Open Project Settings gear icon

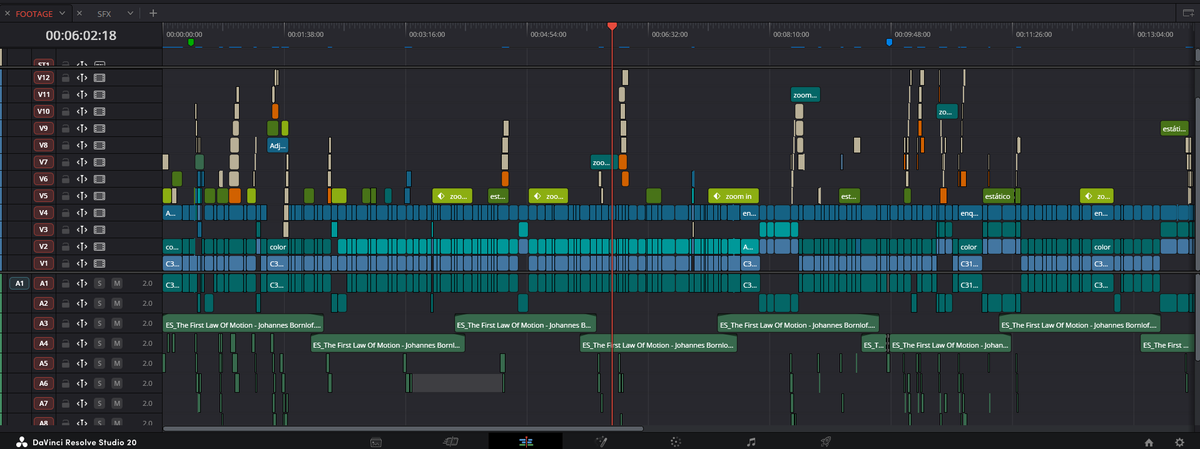pos(1179,441)
